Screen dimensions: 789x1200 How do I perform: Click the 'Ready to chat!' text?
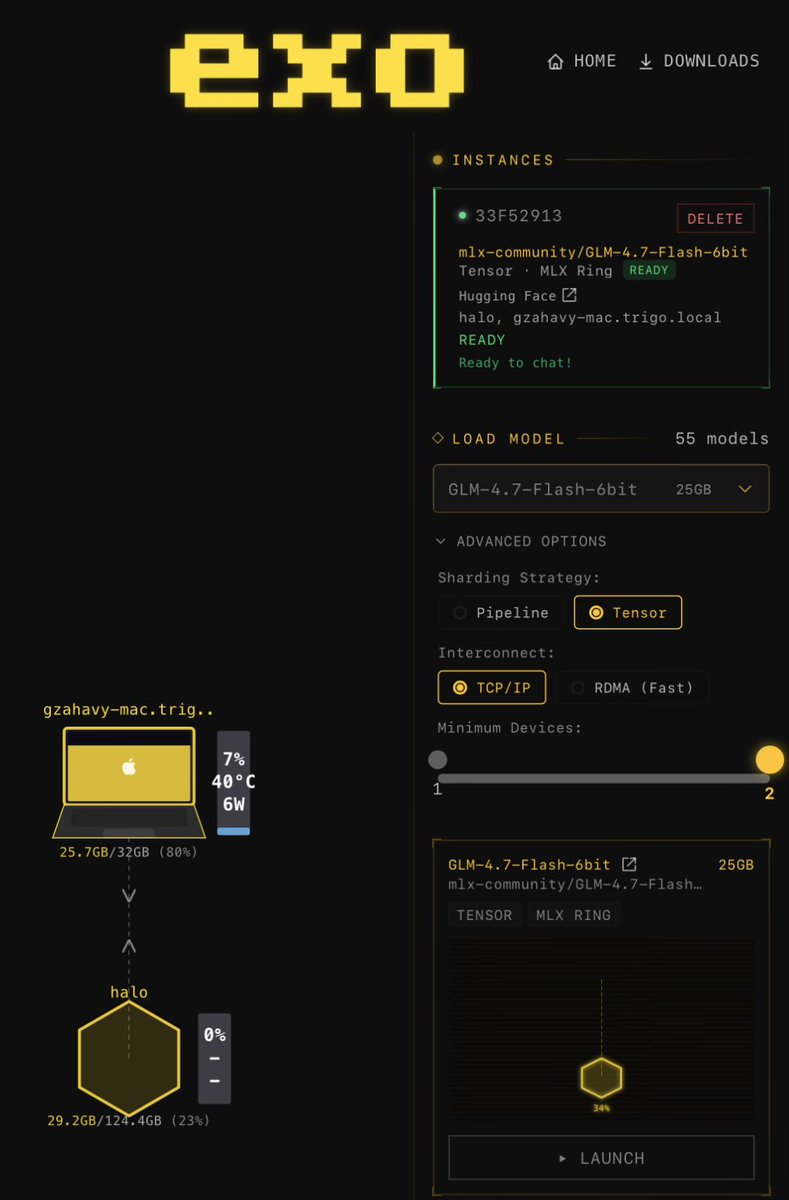click(516, 363)
